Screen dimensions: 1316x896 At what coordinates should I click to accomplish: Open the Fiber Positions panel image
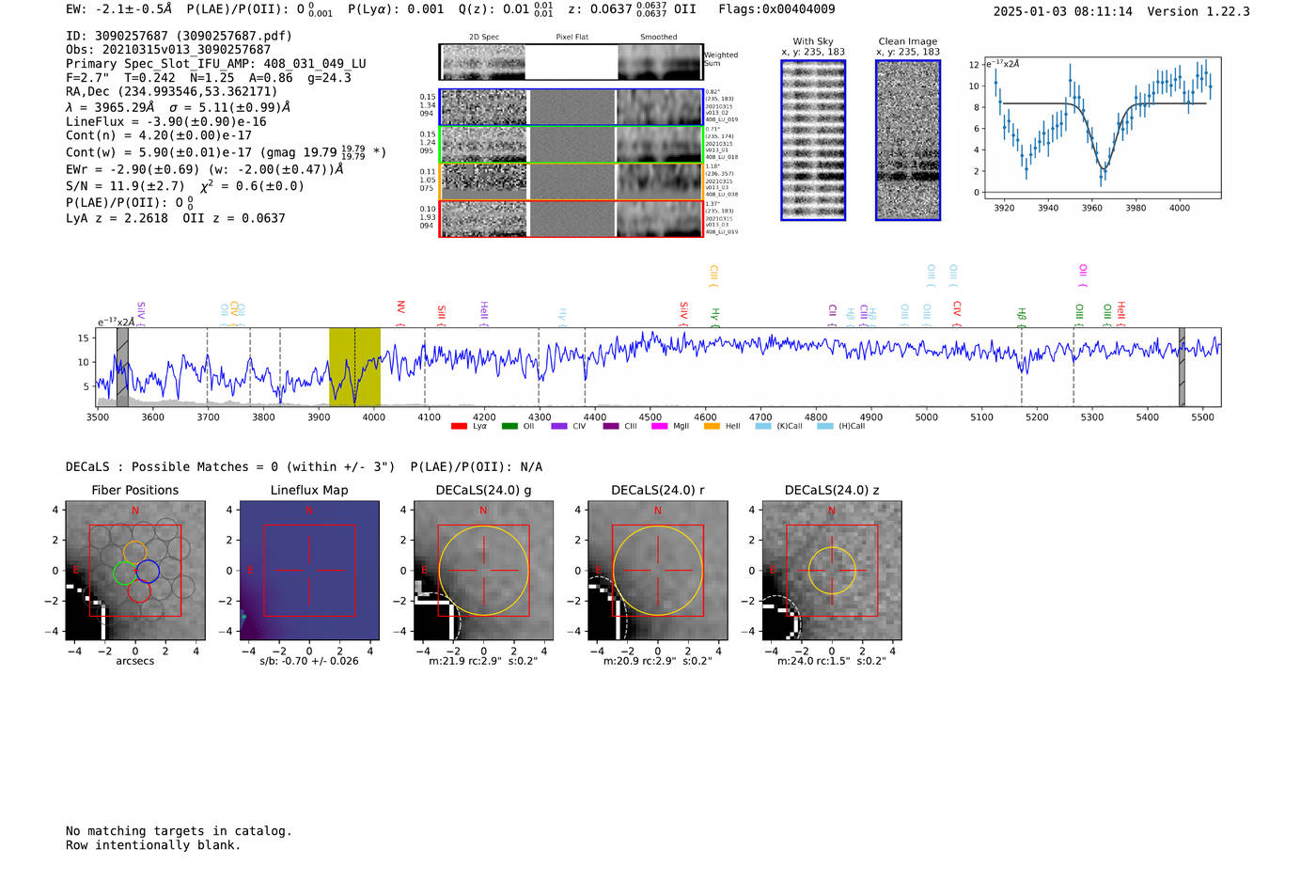[x=135, y=571]
